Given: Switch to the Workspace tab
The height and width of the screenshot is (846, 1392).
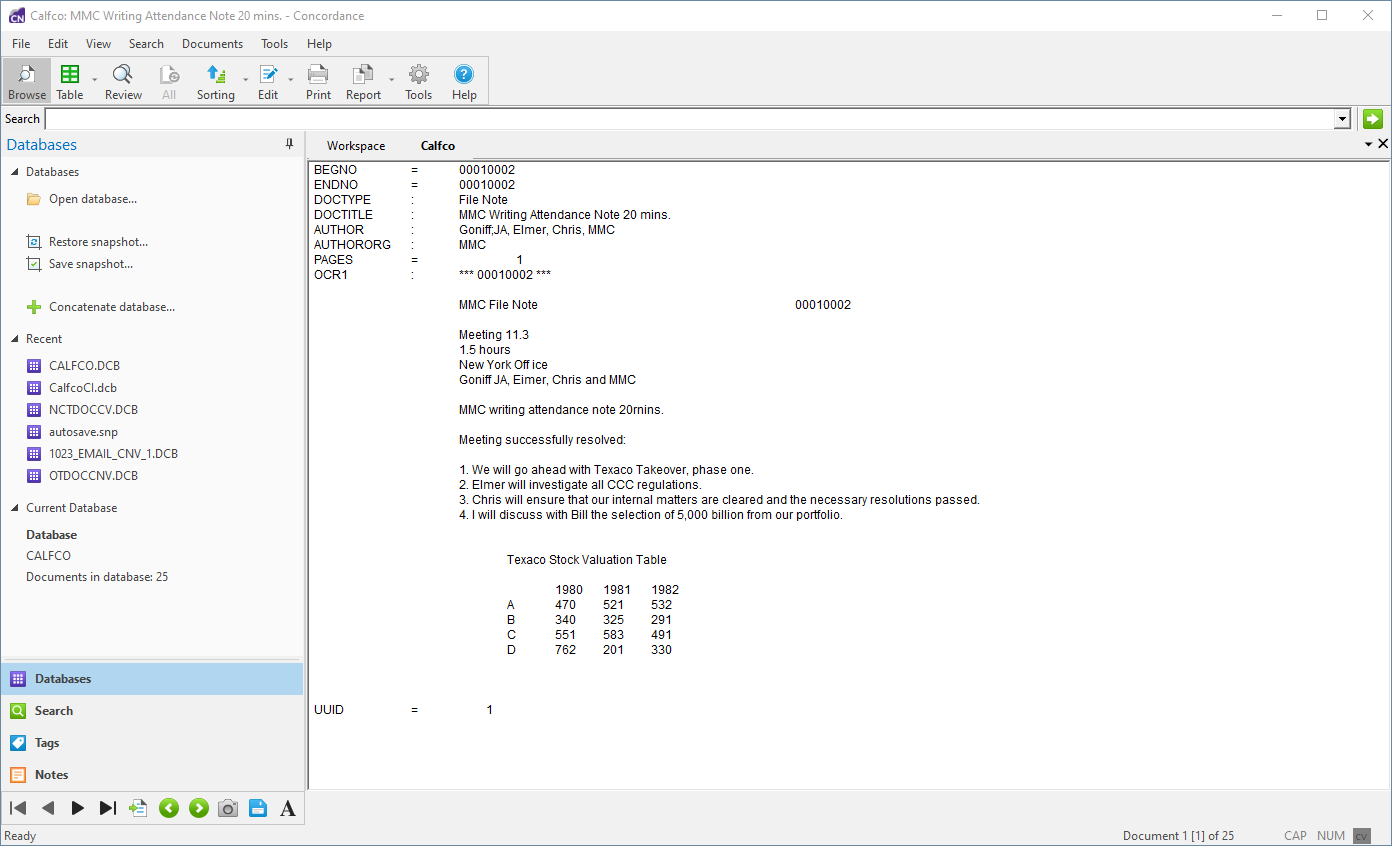Looking at the screenshot, I should coord(356,146).
